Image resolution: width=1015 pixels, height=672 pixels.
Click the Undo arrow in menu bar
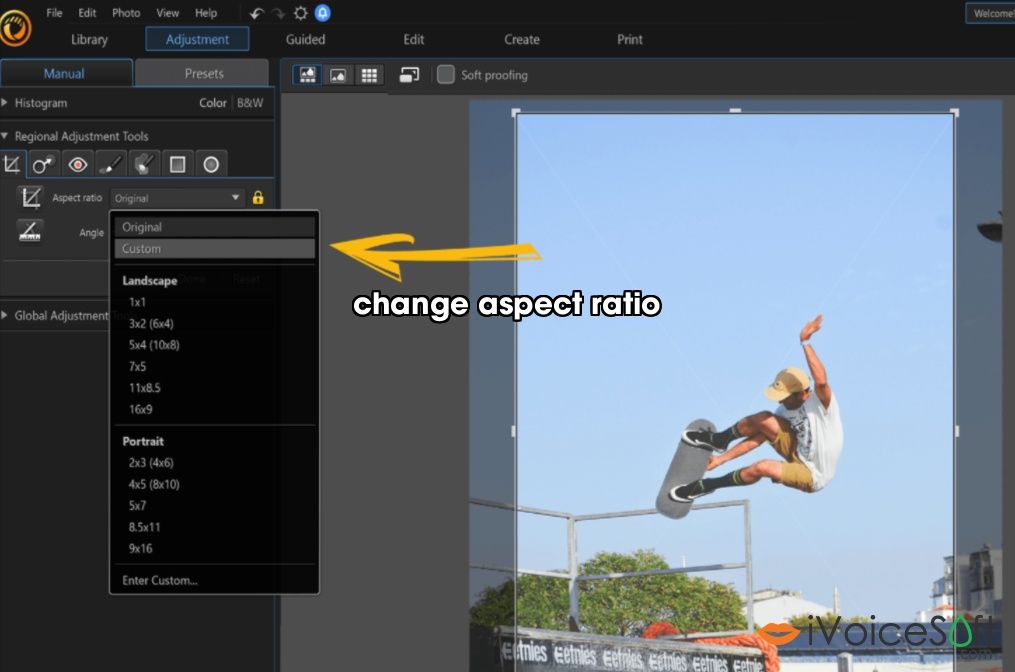click(257, 13)
